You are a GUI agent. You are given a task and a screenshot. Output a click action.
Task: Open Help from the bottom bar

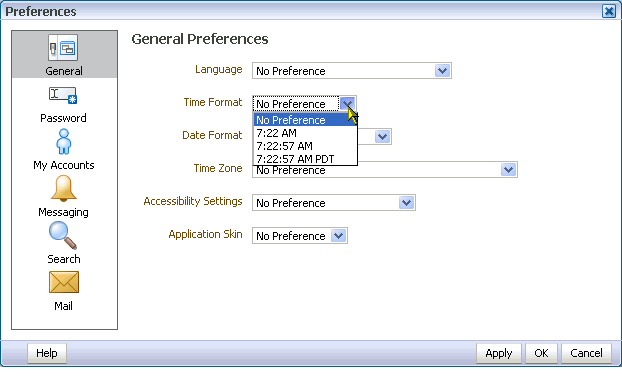pos(47,353)
